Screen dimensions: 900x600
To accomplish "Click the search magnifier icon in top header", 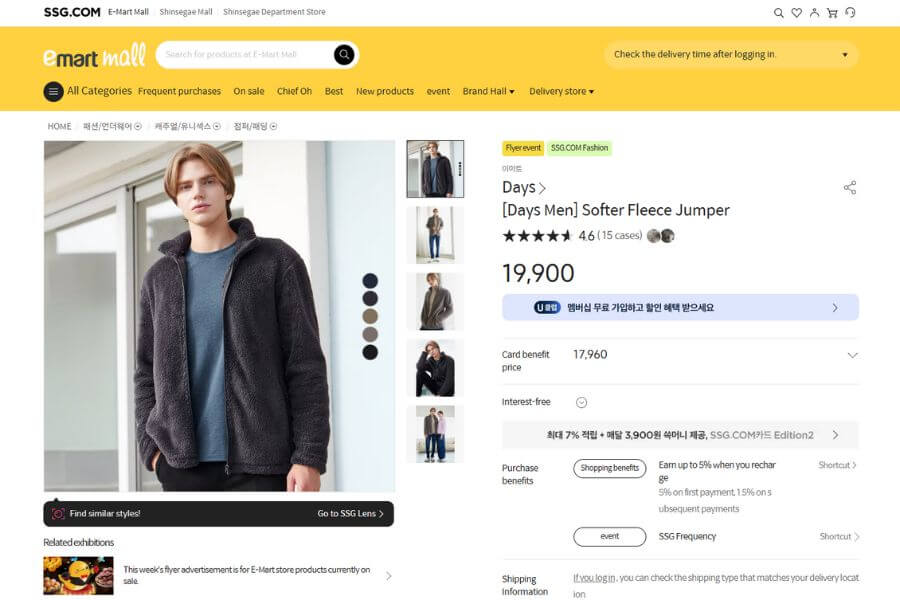I will pos(779,13).
